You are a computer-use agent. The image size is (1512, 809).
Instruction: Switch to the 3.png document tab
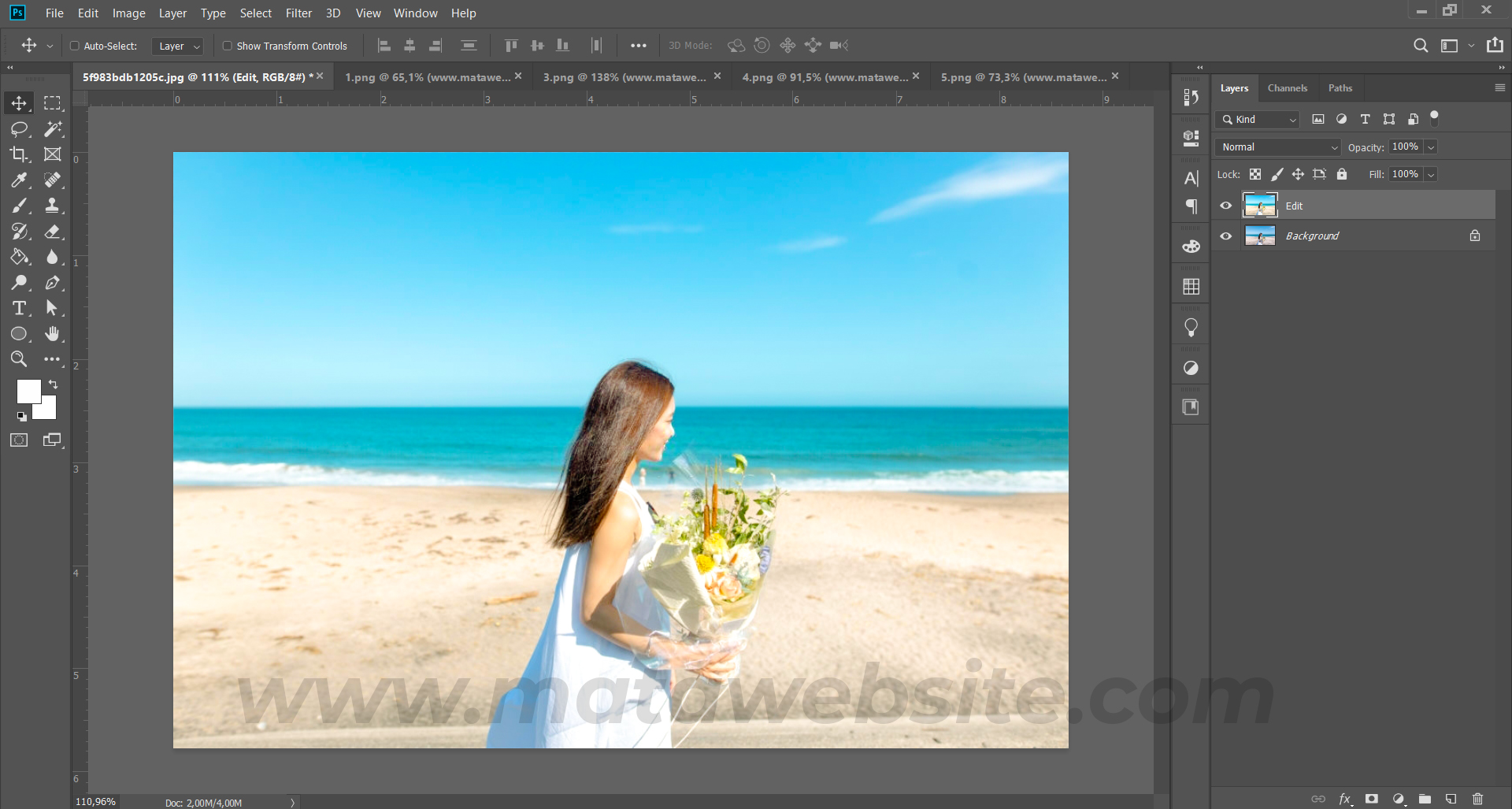tap(624, 77)
